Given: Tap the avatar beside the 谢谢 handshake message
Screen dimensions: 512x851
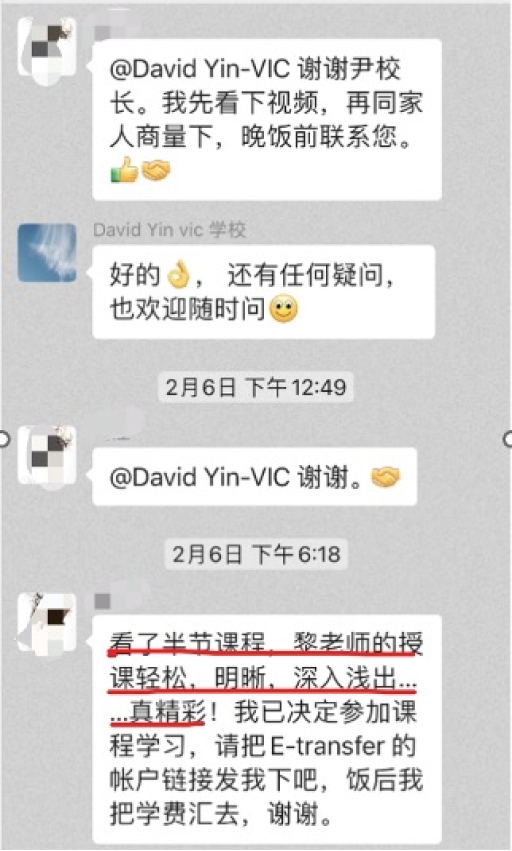Looking at the screenshot, I should [47, 455].
